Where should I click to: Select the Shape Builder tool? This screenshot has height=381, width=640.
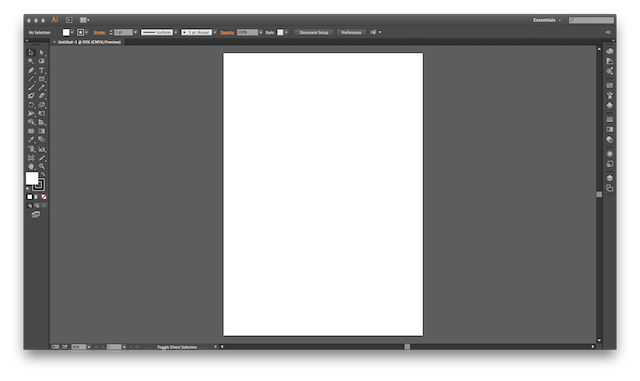click(31, 122)
